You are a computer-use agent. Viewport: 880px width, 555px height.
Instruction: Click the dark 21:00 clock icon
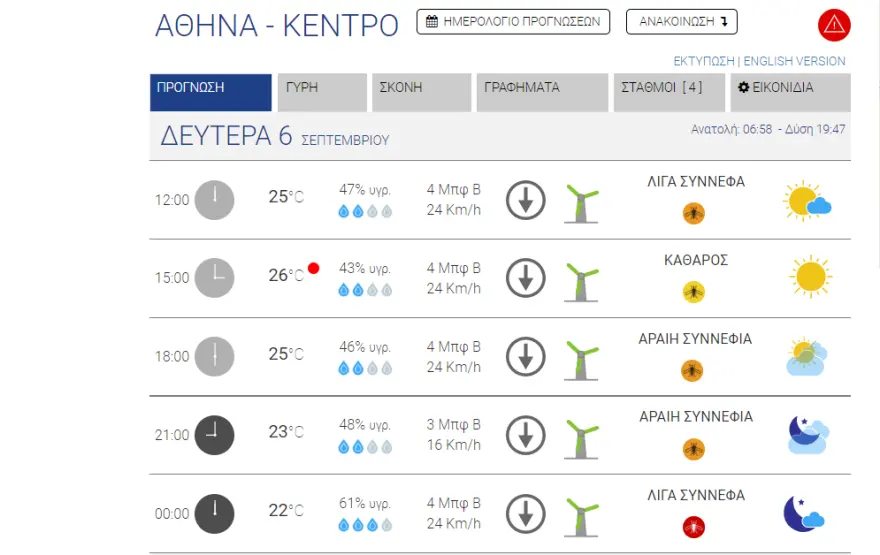click(214, 435)
